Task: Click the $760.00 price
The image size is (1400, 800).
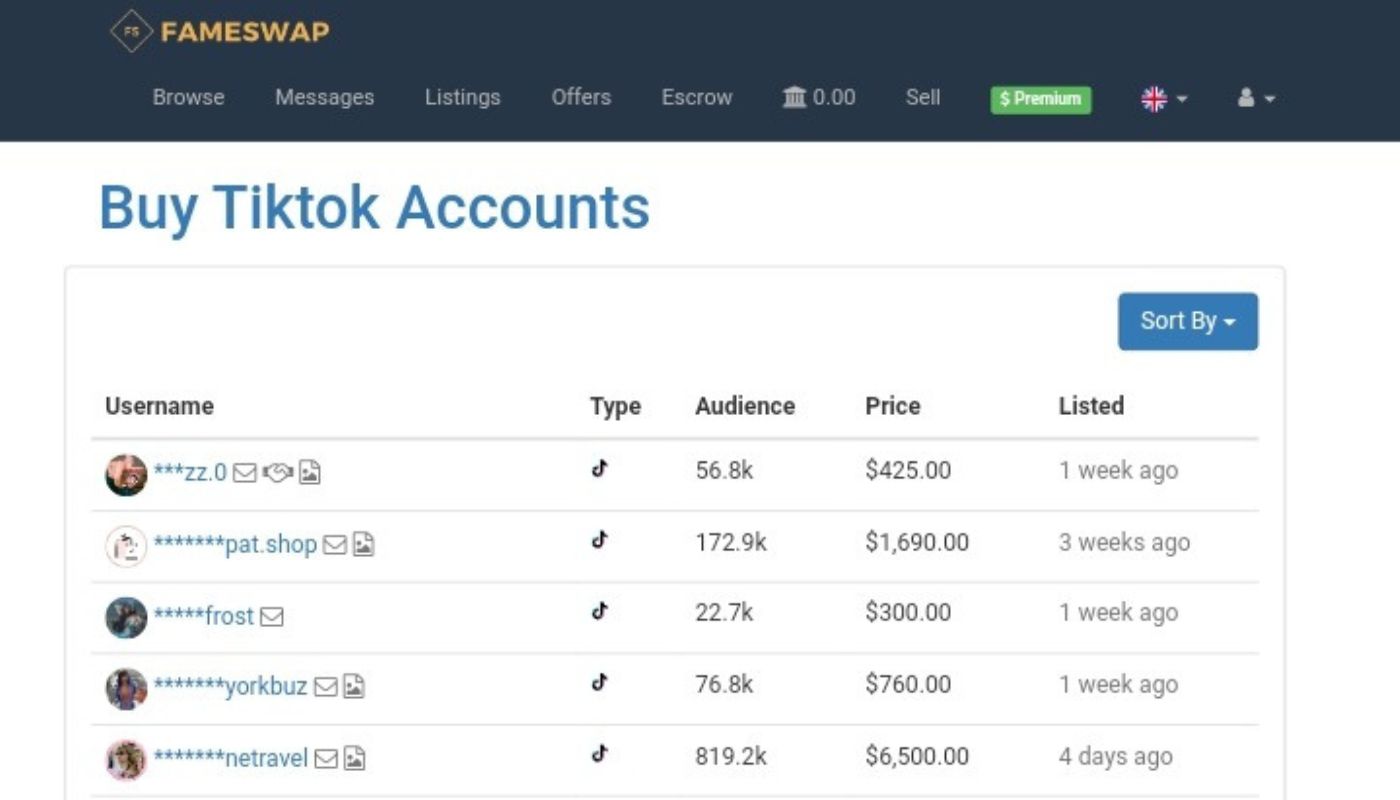Action: pyautogui.click(x=908, y=685)
